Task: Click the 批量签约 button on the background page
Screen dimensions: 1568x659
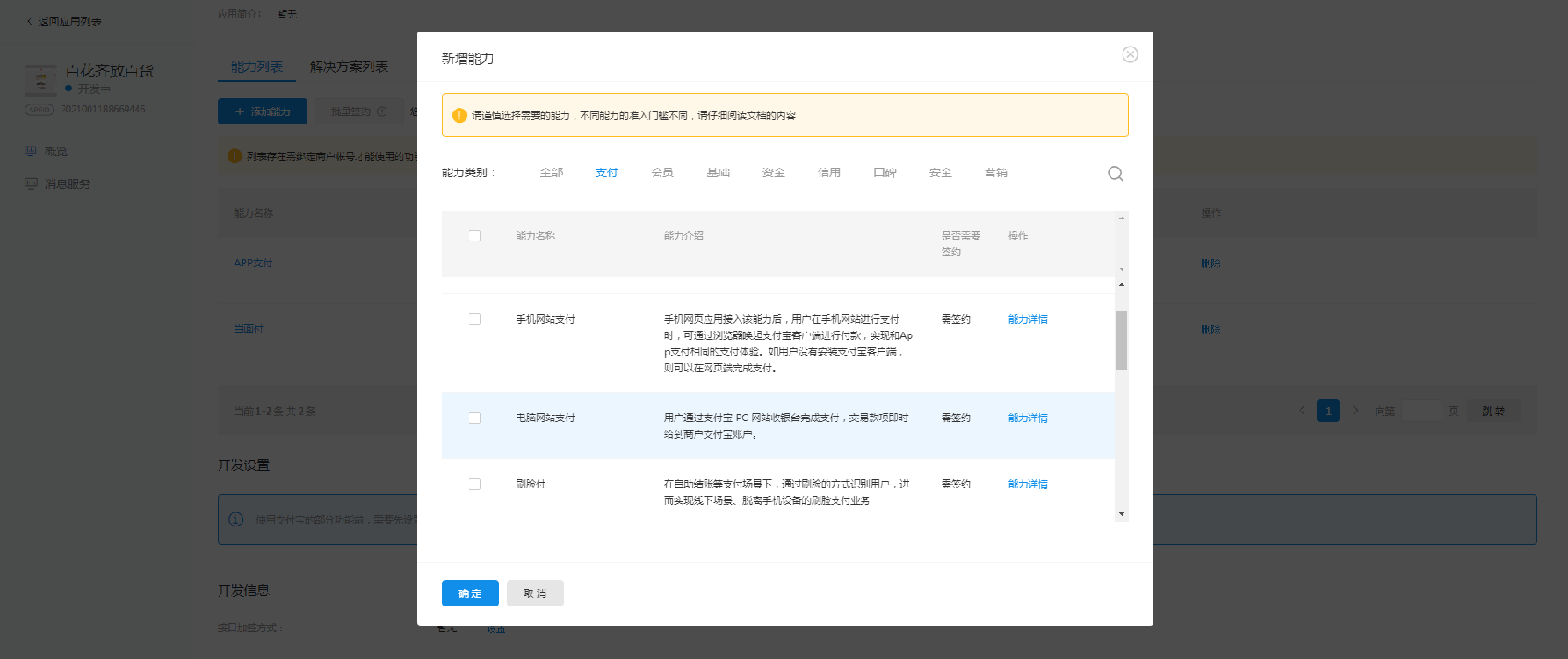Action: [359, 112]
